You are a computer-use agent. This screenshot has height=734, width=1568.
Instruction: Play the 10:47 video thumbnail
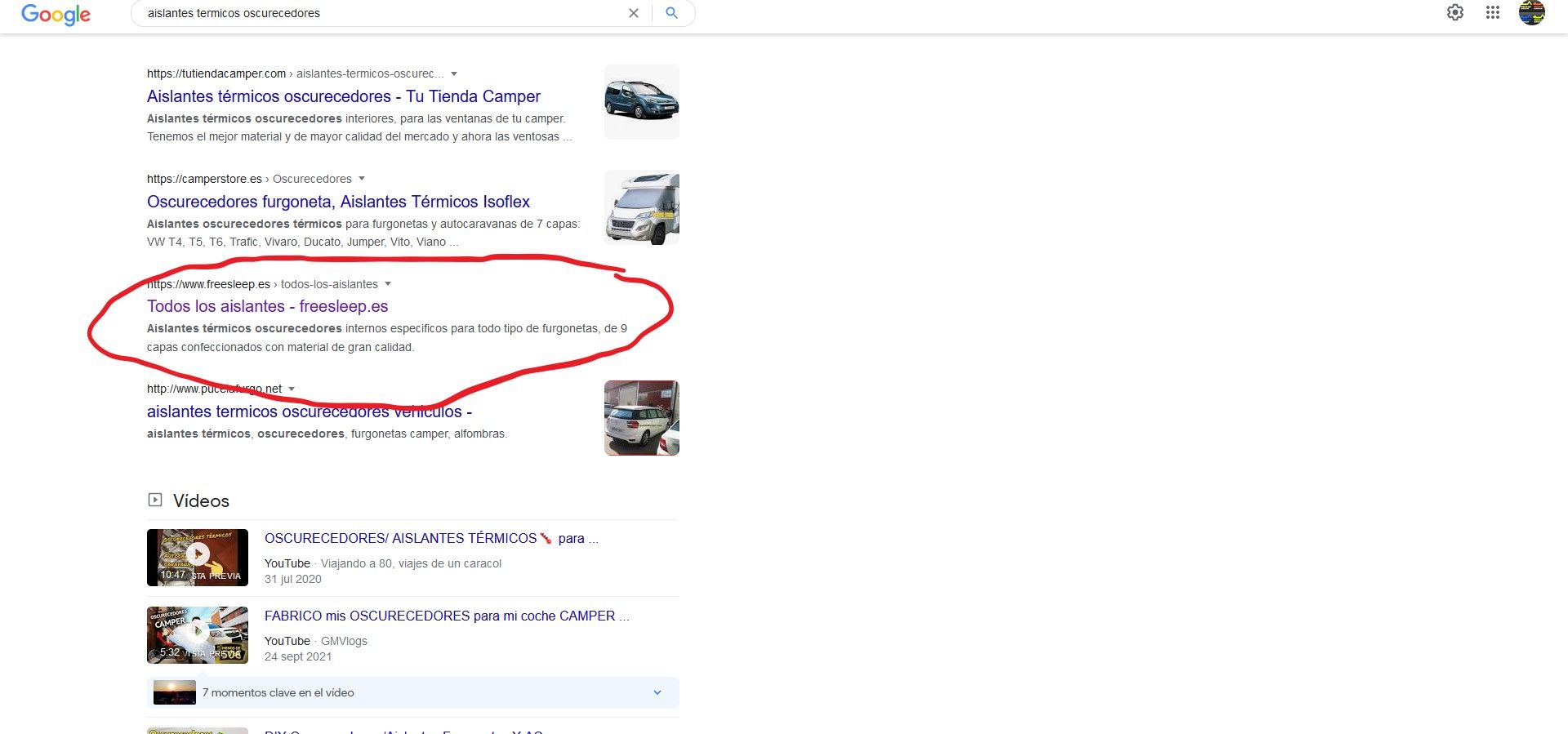(198, 558)
